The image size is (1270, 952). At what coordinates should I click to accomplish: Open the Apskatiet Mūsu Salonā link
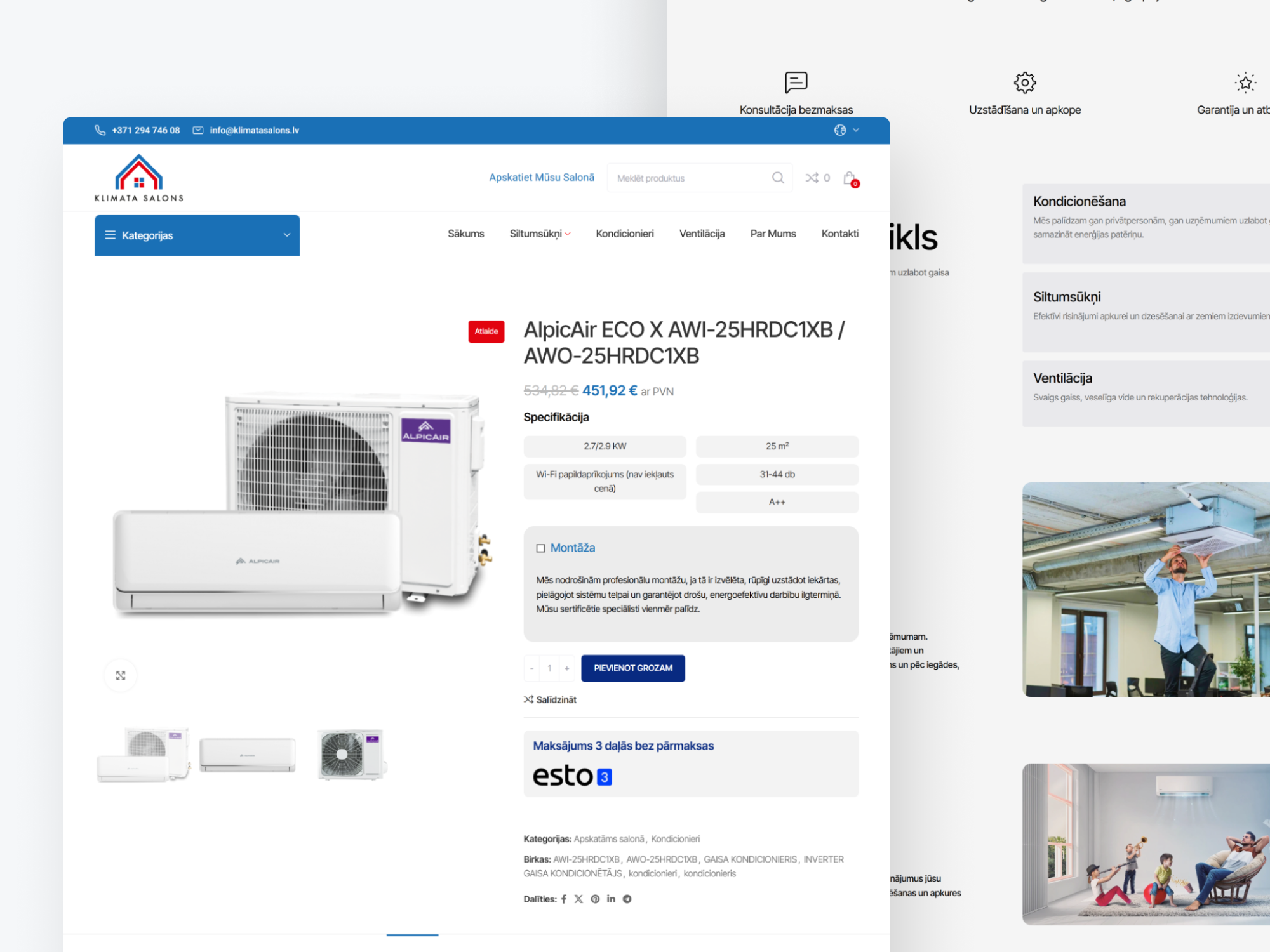click(541, 178)
